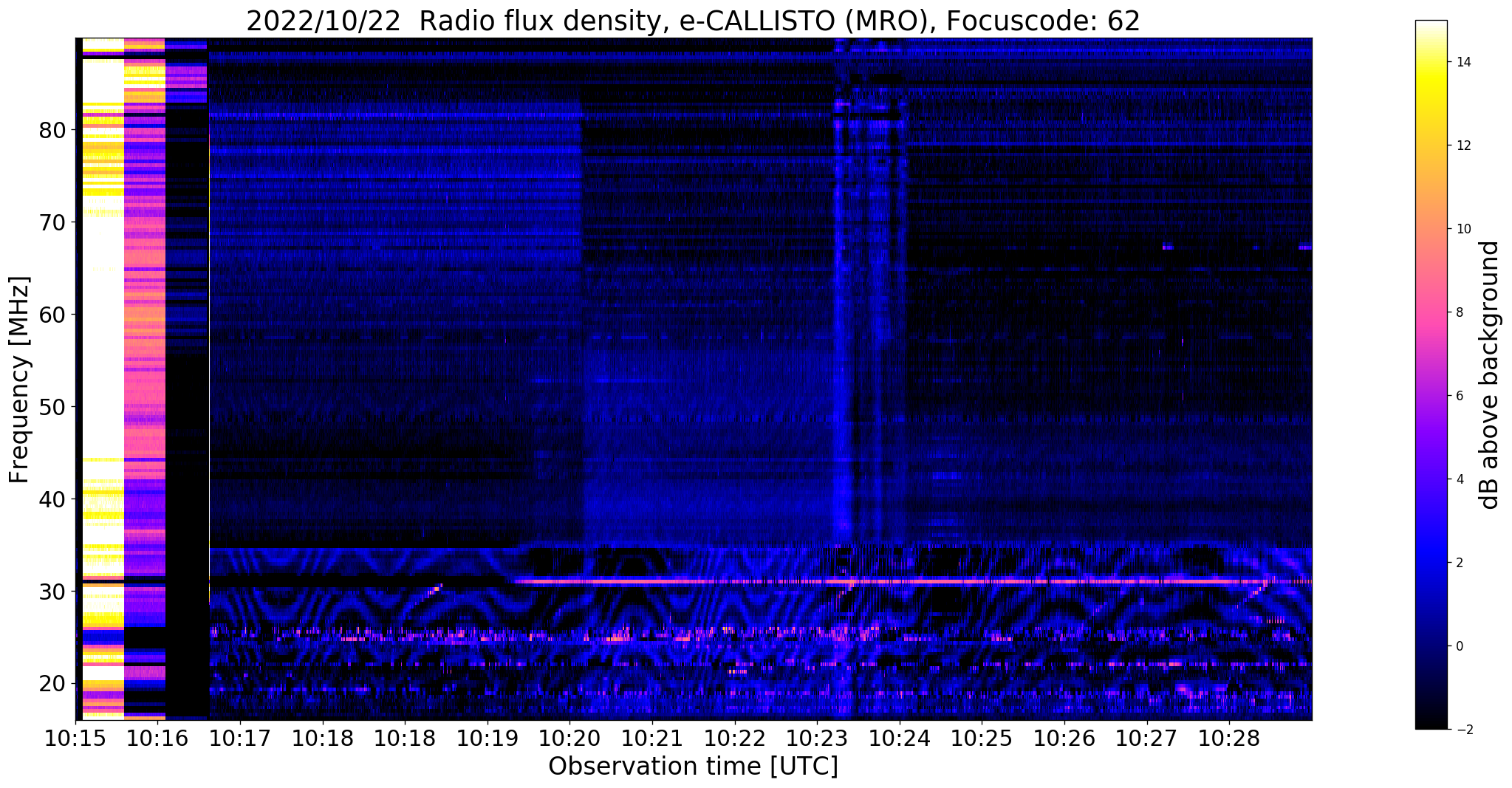Select the 30 MHz frequency tick label
This screenshot has height=788, width=1512.
(x=52, y=592)
